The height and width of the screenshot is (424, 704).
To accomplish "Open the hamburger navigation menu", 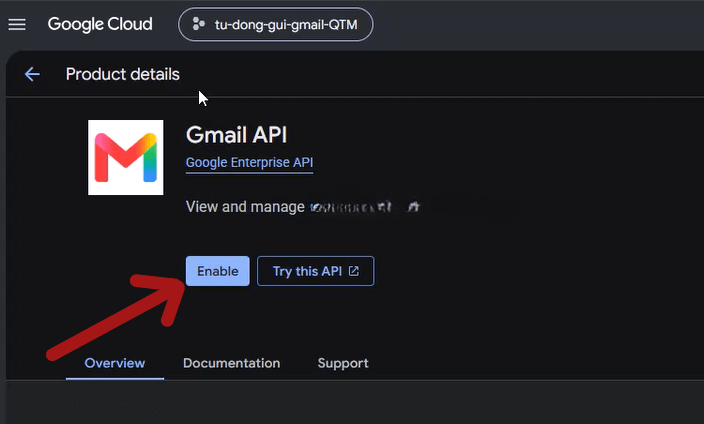I will (x=17, y=24).
